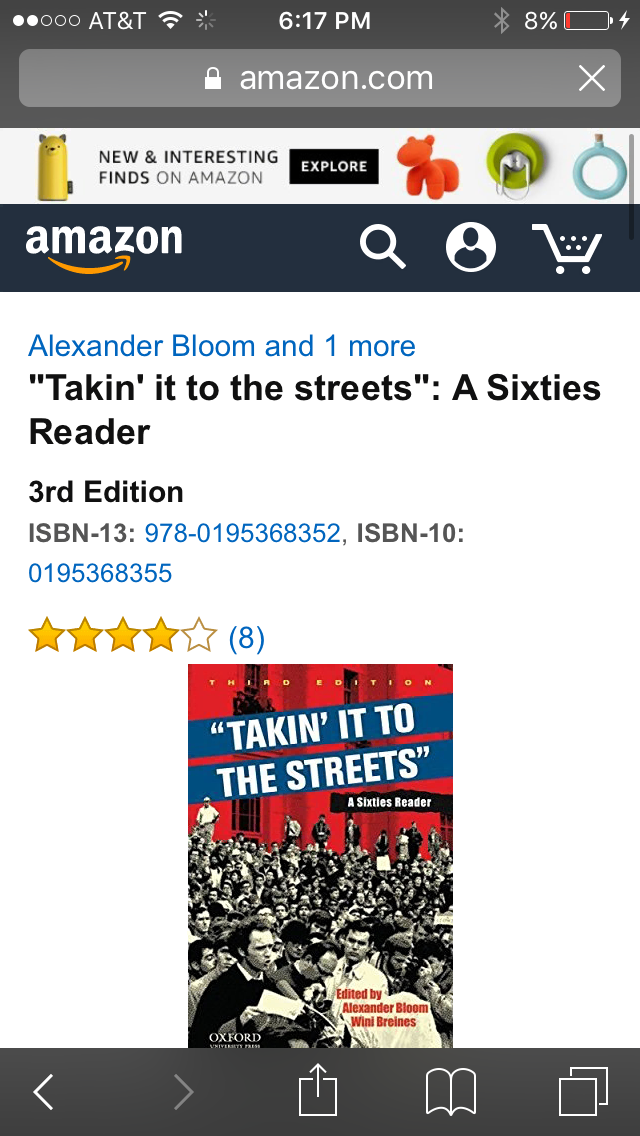640x1136 pixels.
Task: Open the account profile icon
Action: 470,247
